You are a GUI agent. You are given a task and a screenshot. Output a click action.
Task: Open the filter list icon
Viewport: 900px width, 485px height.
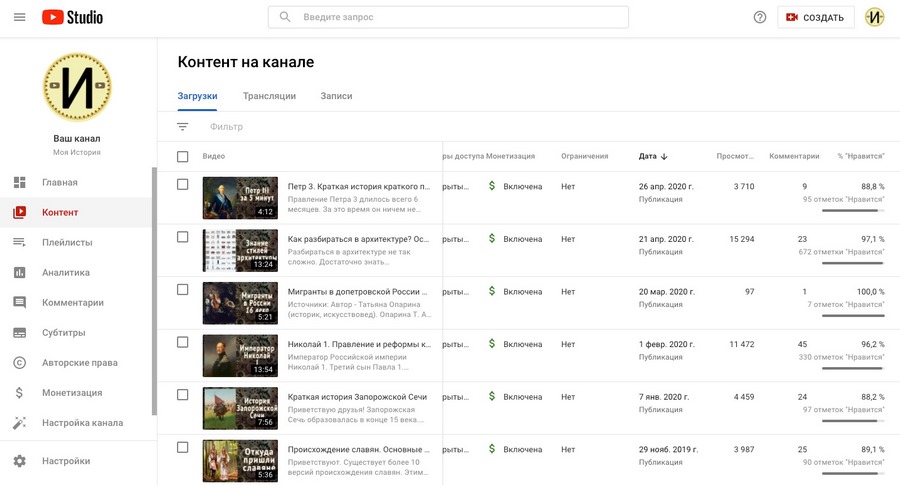point(182,127)
